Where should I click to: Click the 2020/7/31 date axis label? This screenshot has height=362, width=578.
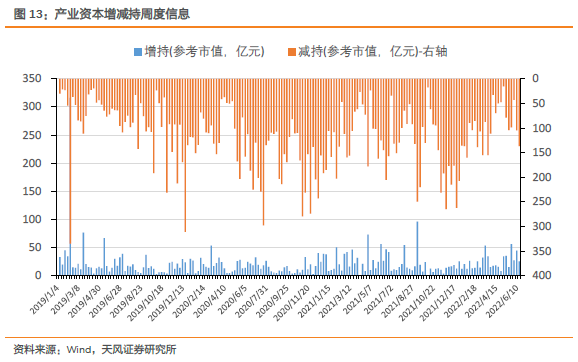tap(252, 300)
